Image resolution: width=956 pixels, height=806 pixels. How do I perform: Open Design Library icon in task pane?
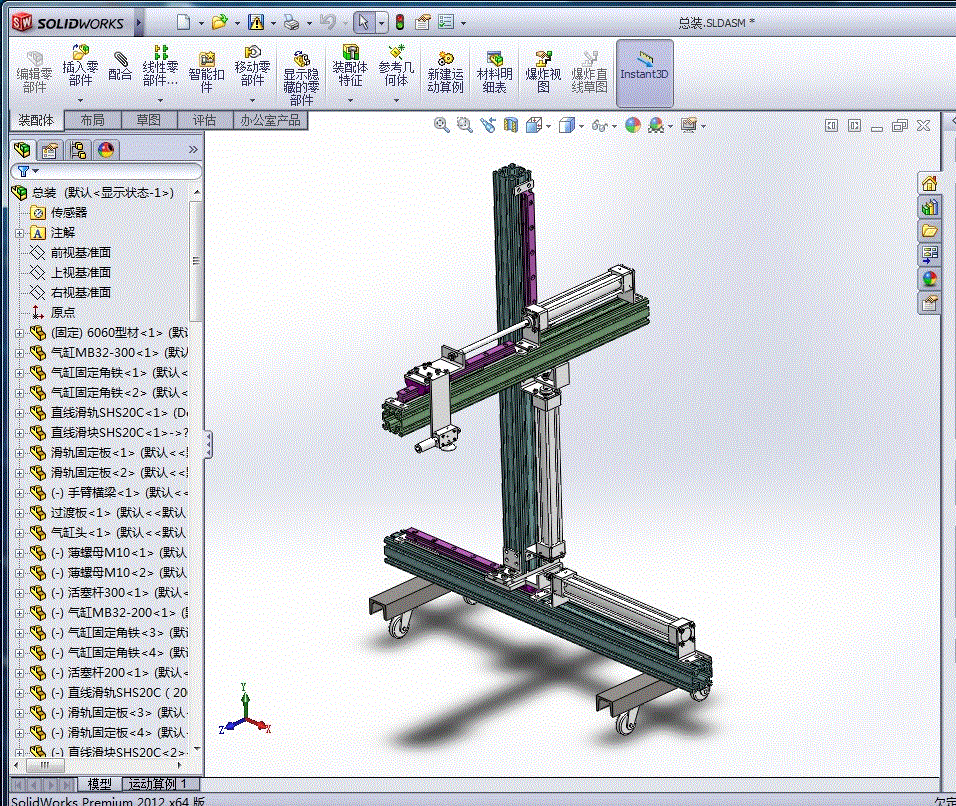coord(929,207)
